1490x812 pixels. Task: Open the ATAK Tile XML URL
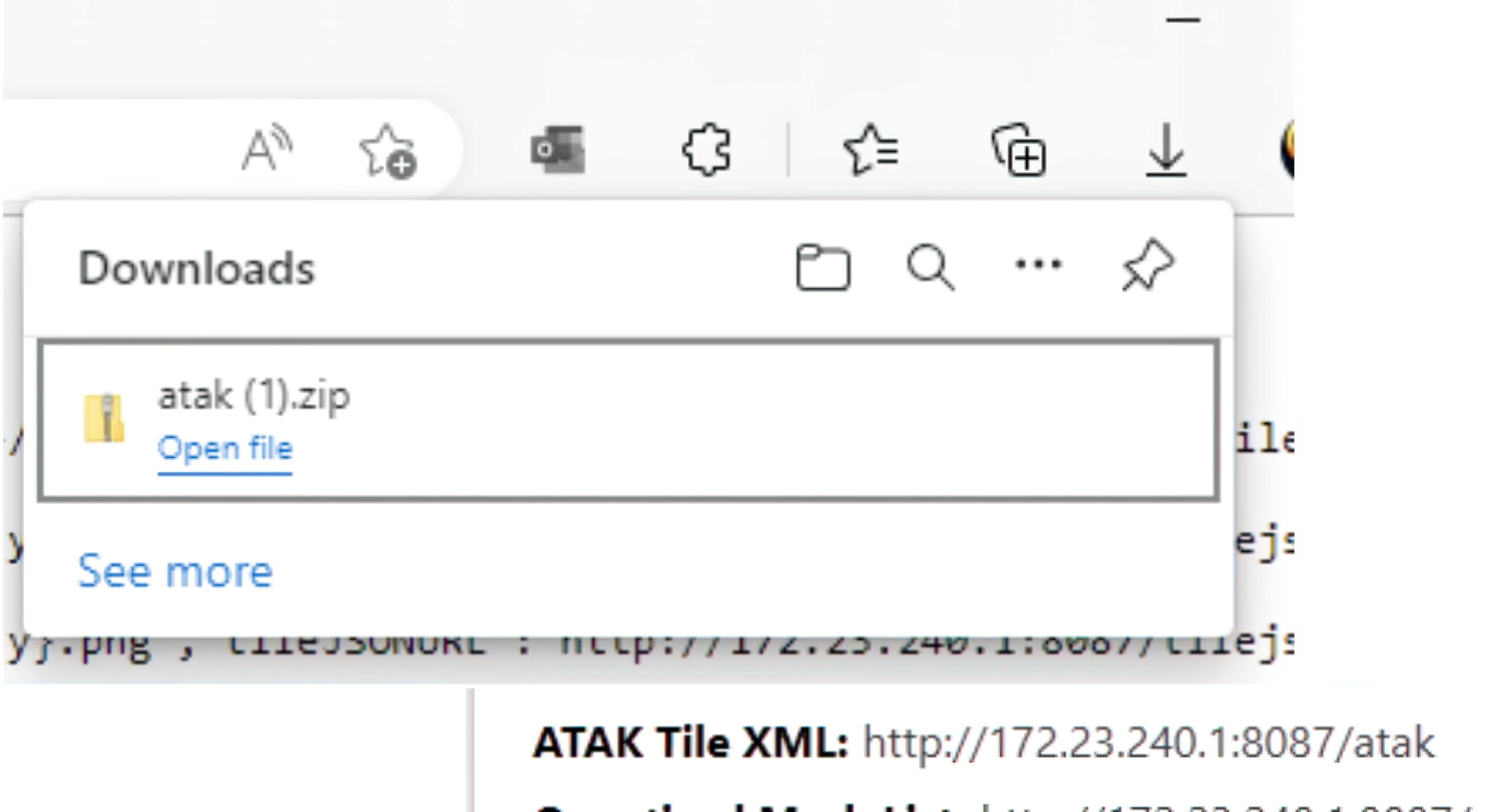click(1148, 742)
